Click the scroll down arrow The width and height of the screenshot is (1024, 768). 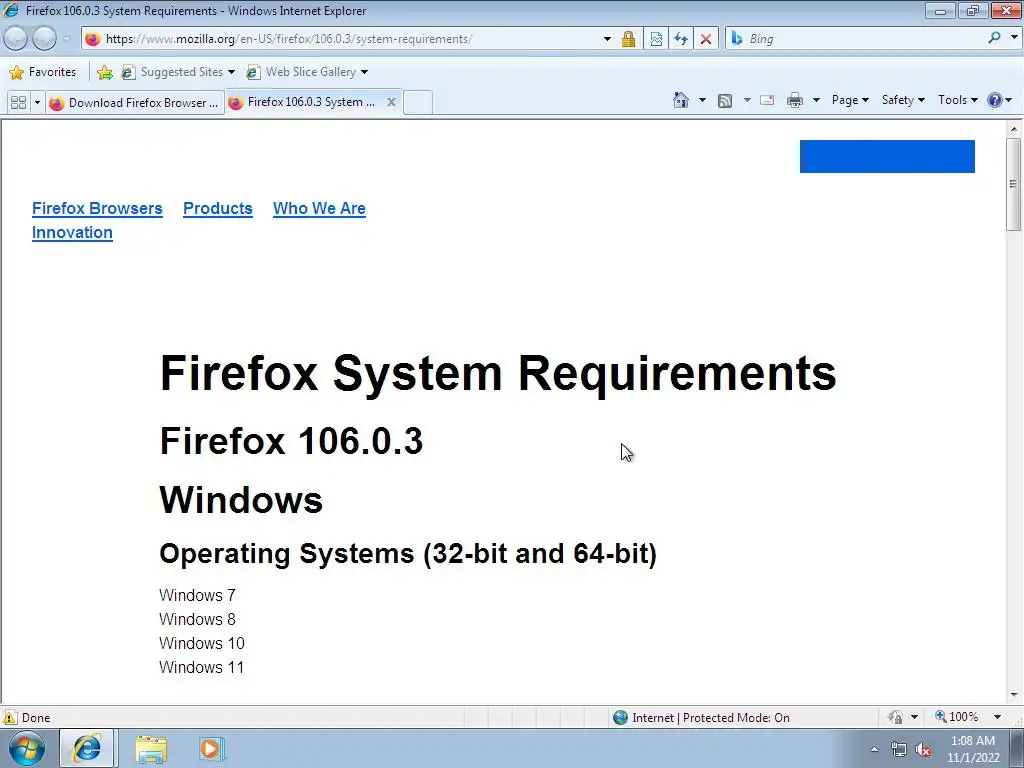tap(1014, 695)
